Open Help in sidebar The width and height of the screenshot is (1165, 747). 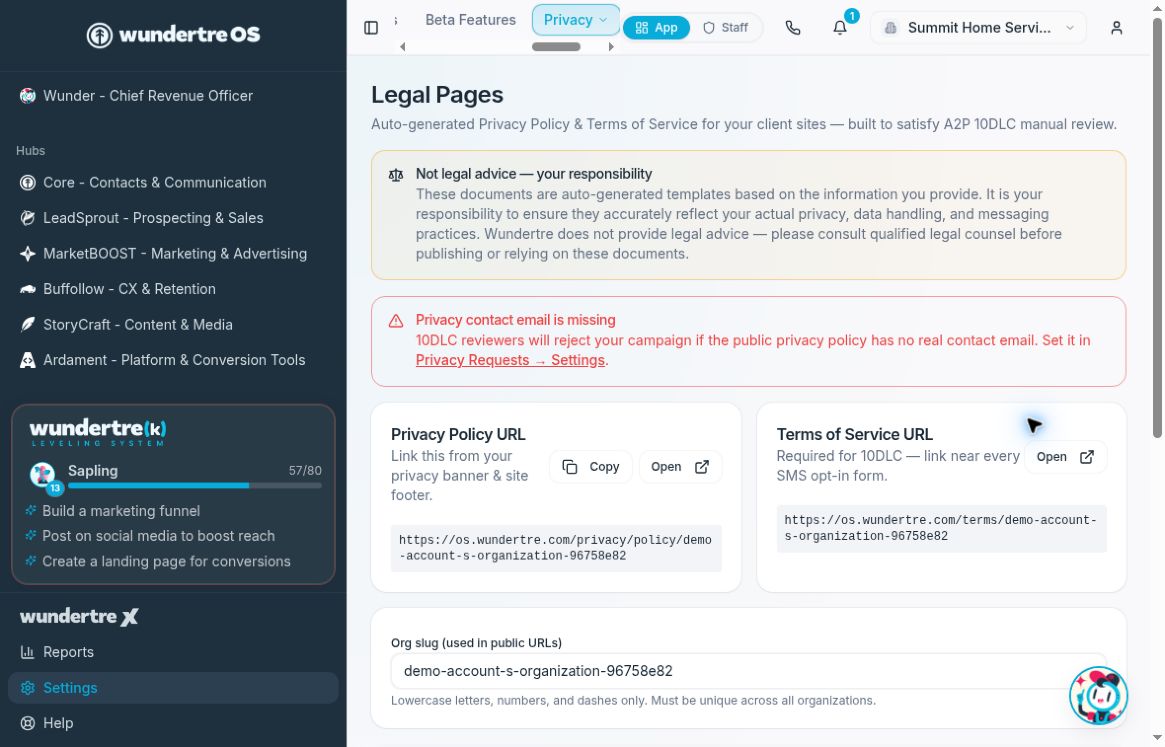point(173,723)
